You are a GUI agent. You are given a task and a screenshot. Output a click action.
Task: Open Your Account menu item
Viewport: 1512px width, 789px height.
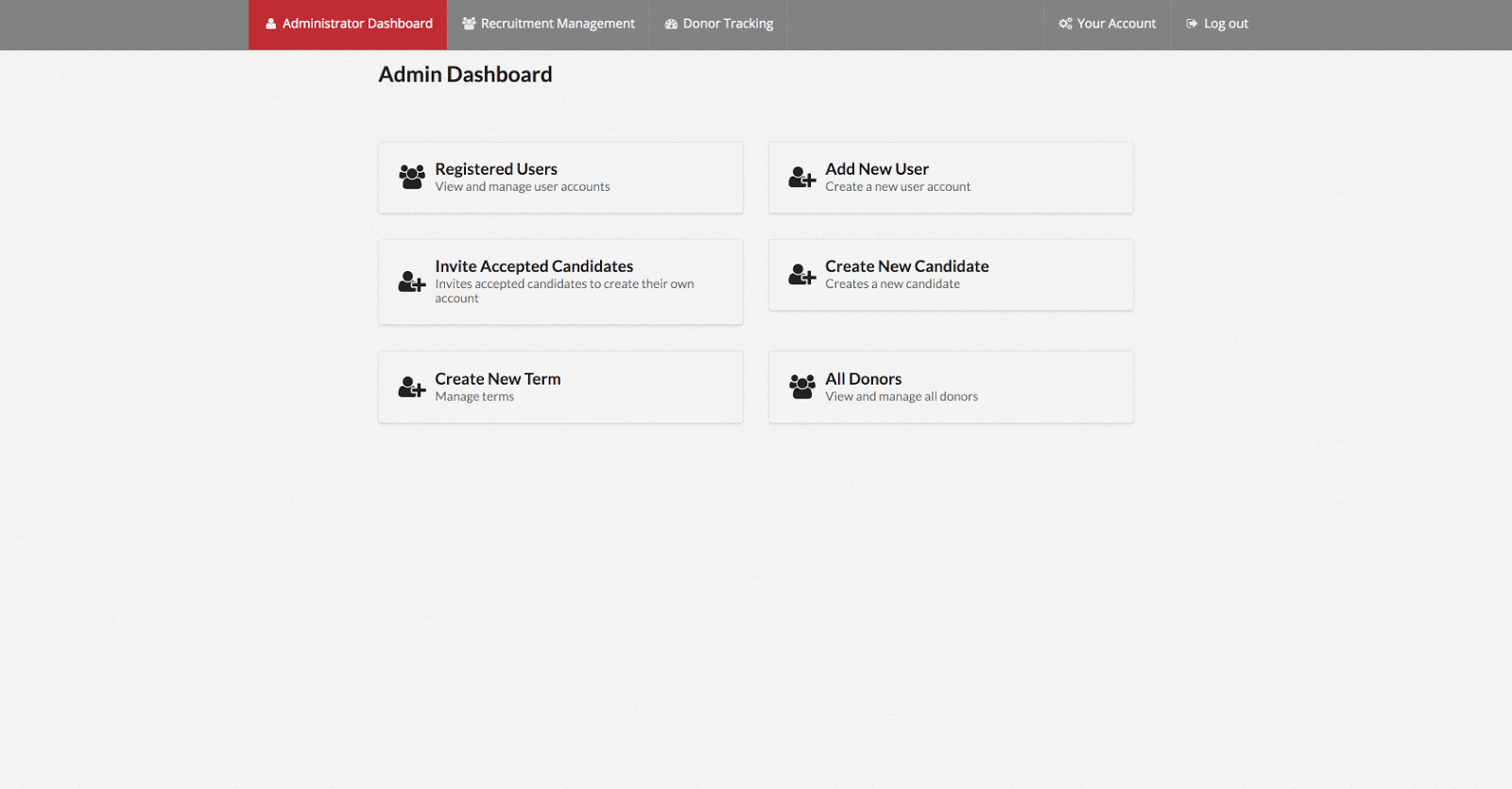click(x=1108, y=25)
